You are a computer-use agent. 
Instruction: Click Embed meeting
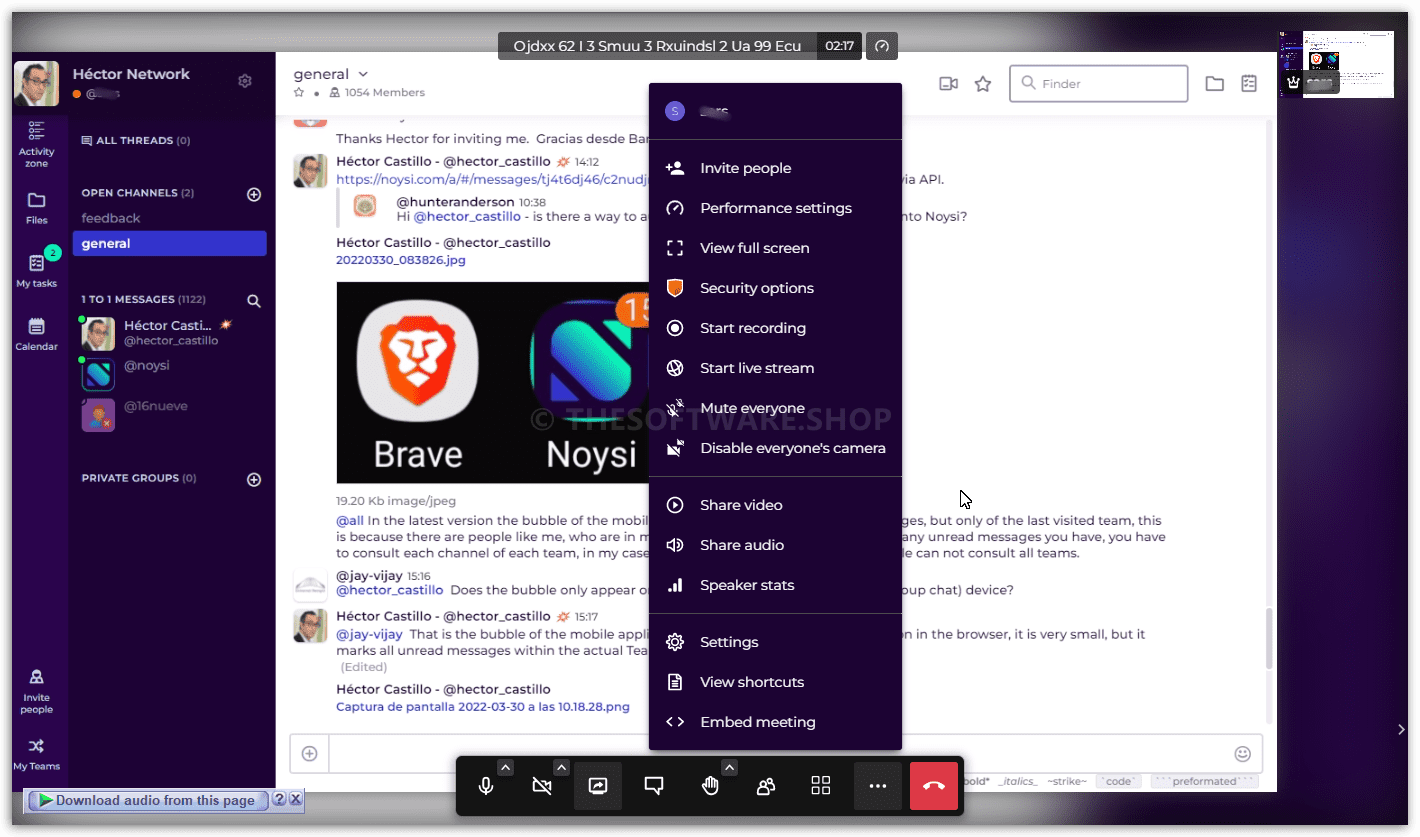click(775, 722)
